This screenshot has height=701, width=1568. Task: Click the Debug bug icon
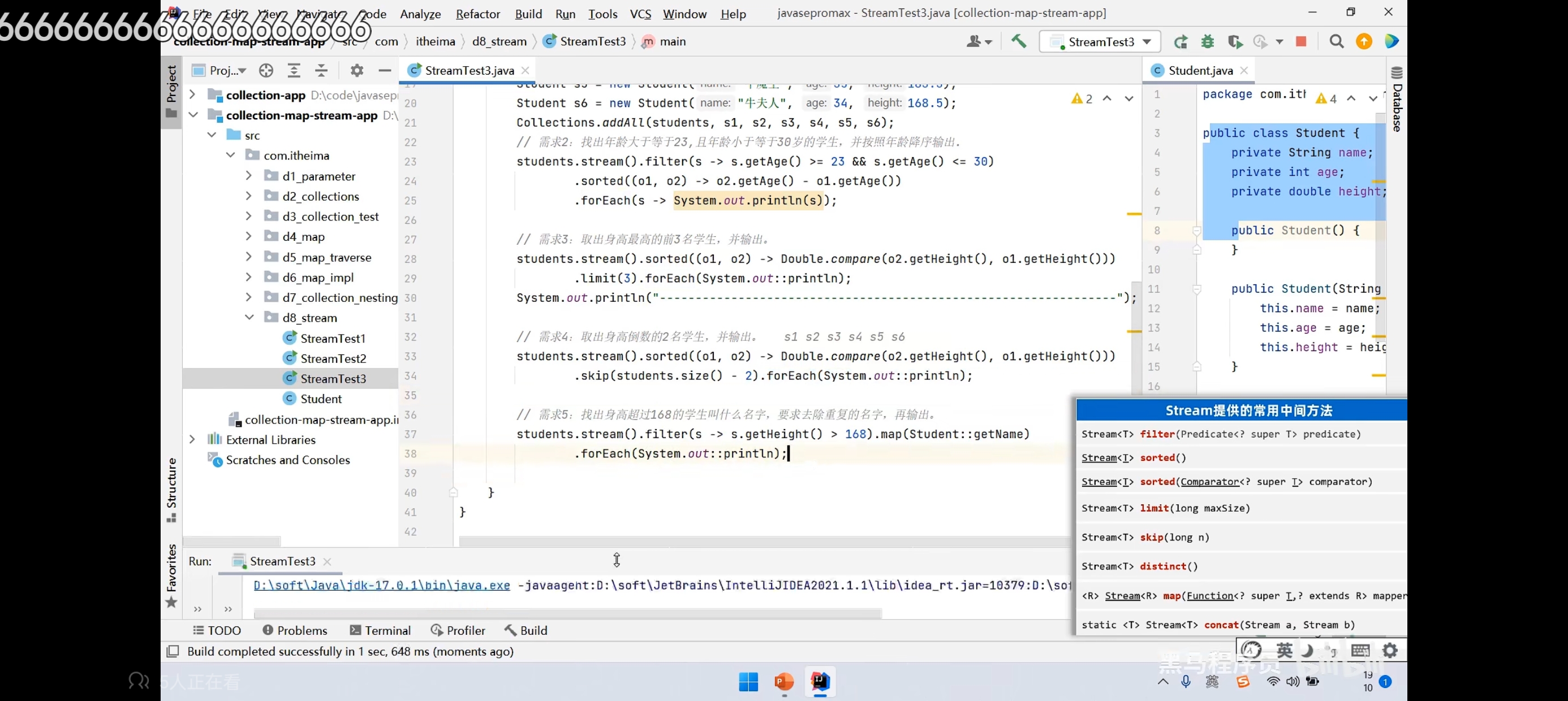(x=1208, y=41)
